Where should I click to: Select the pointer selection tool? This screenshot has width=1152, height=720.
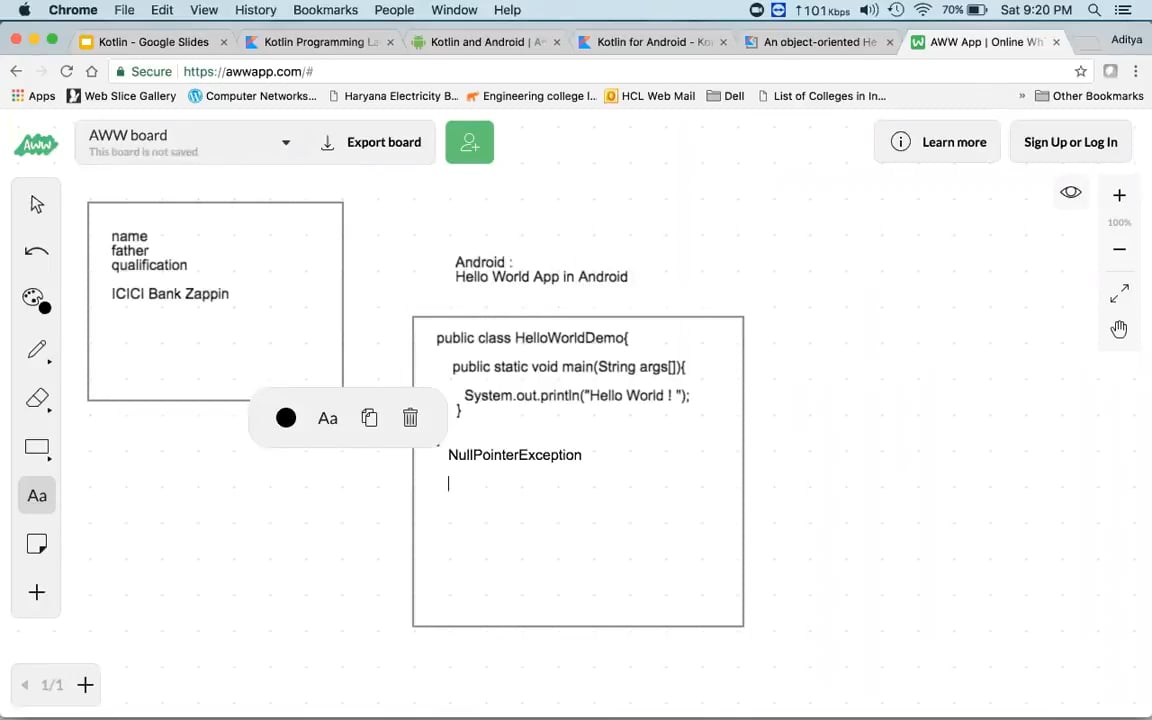[37, 204]
